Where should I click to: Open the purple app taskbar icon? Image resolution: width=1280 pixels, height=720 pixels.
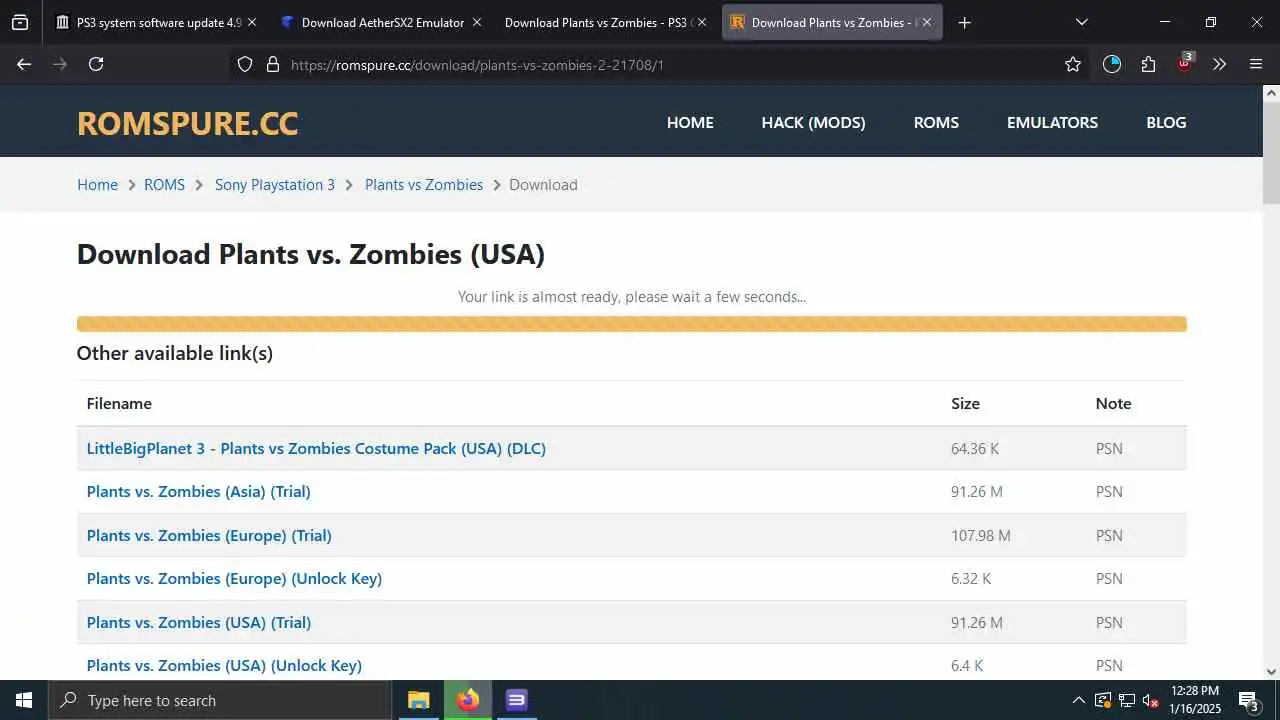(x=516, y=700)
